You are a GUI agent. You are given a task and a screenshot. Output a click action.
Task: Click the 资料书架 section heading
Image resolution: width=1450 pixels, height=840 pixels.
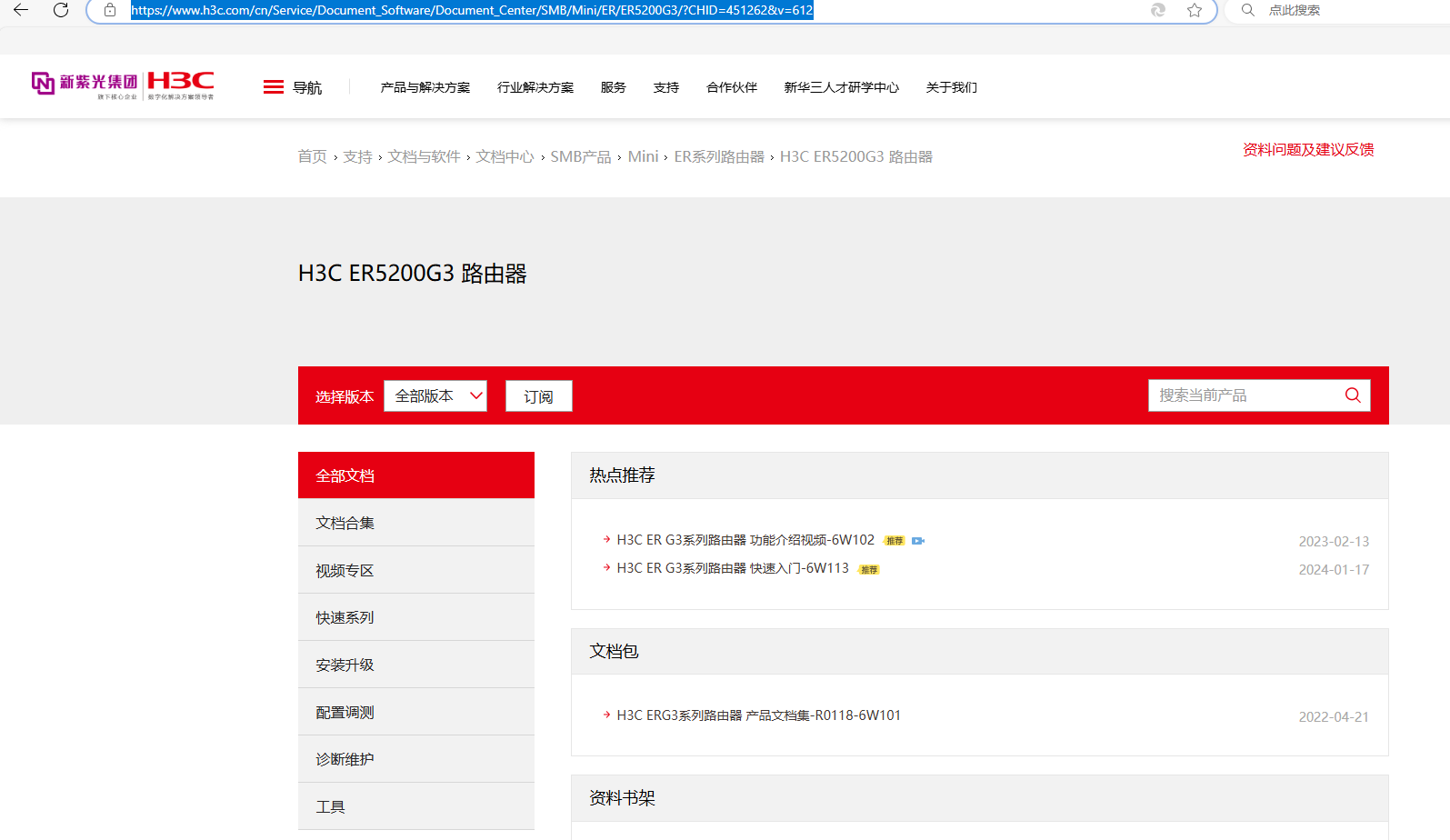[x=622, y=798]
